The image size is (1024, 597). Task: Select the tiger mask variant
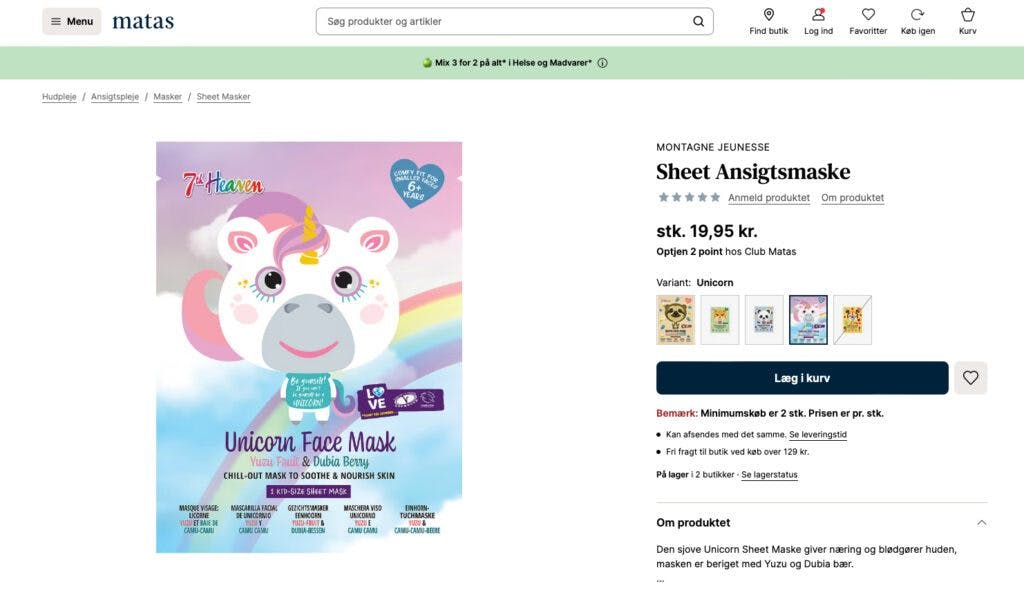[x=720, y=320]
